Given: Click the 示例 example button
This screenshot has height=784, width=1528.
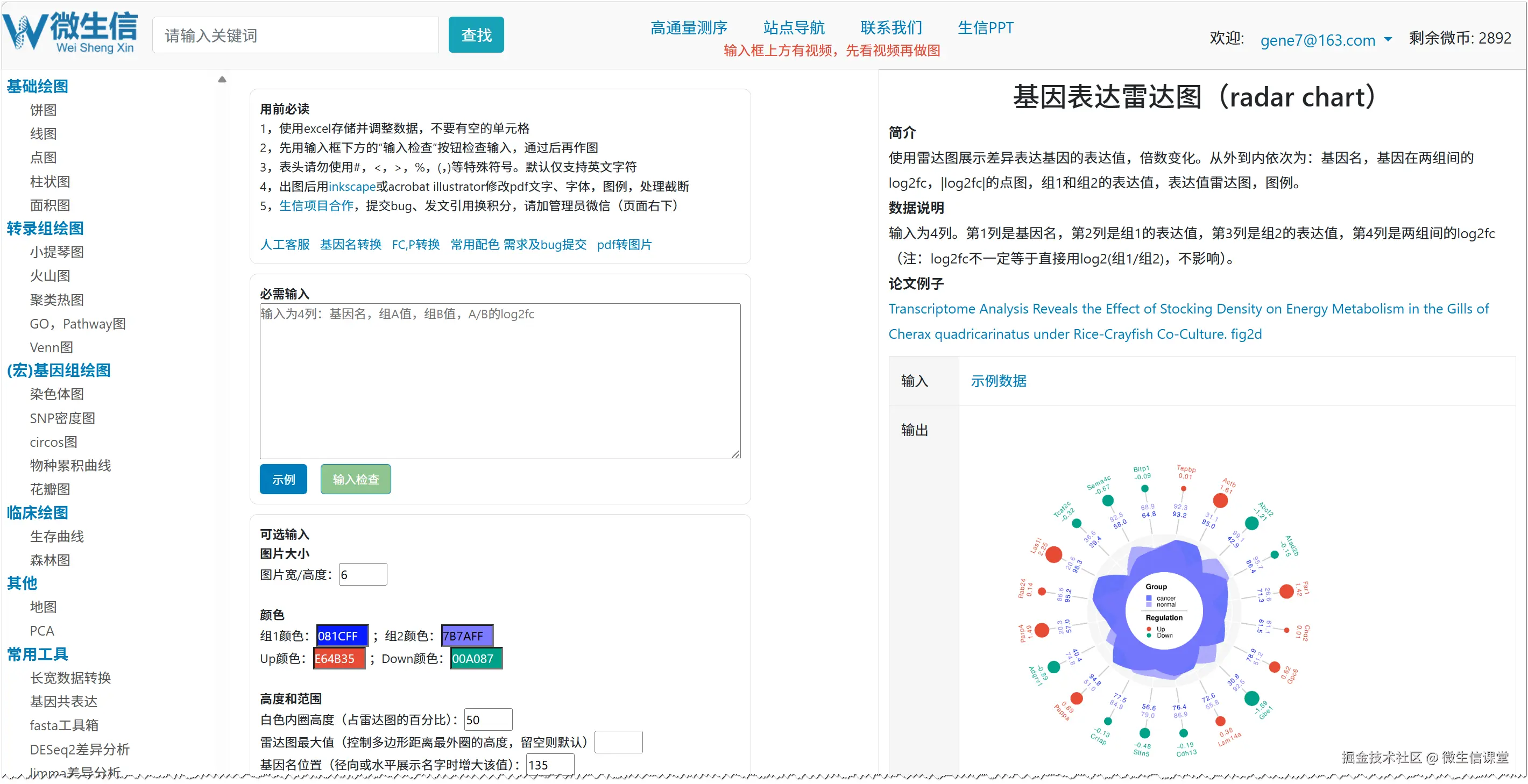Looking at the screenshot, I should coord(283,479).
